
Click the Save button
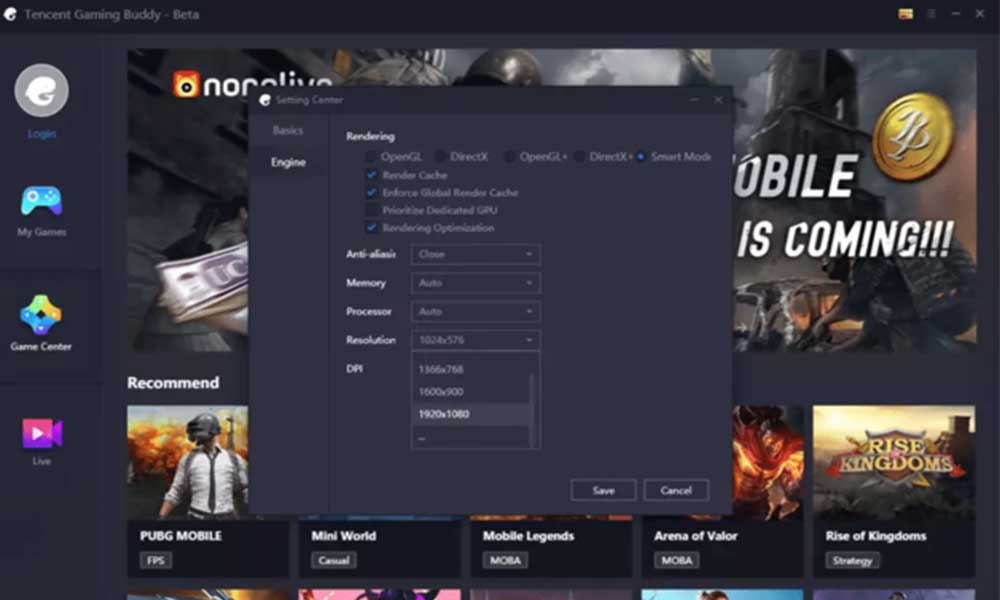click(603, 490)
